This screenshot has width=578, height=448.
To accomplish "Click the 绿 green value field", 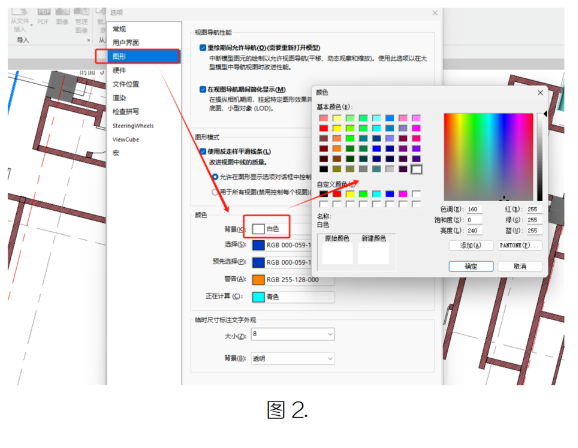I will click(x=534, y=220).
